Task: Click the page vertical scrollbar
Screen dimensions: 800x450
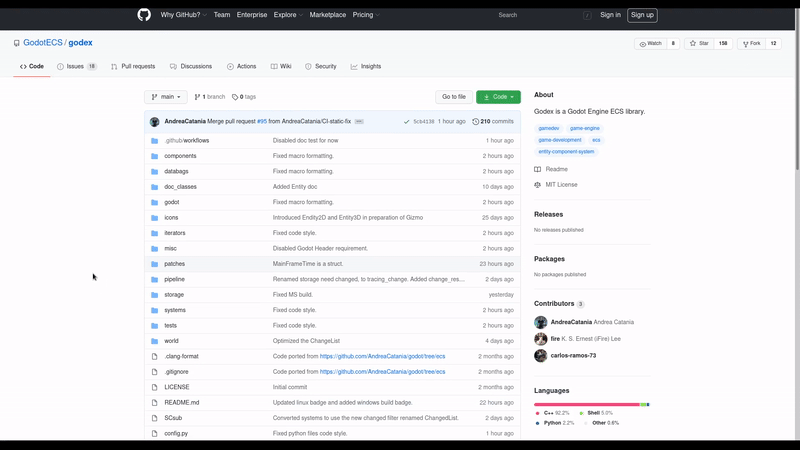Action: tap(797, 88)
